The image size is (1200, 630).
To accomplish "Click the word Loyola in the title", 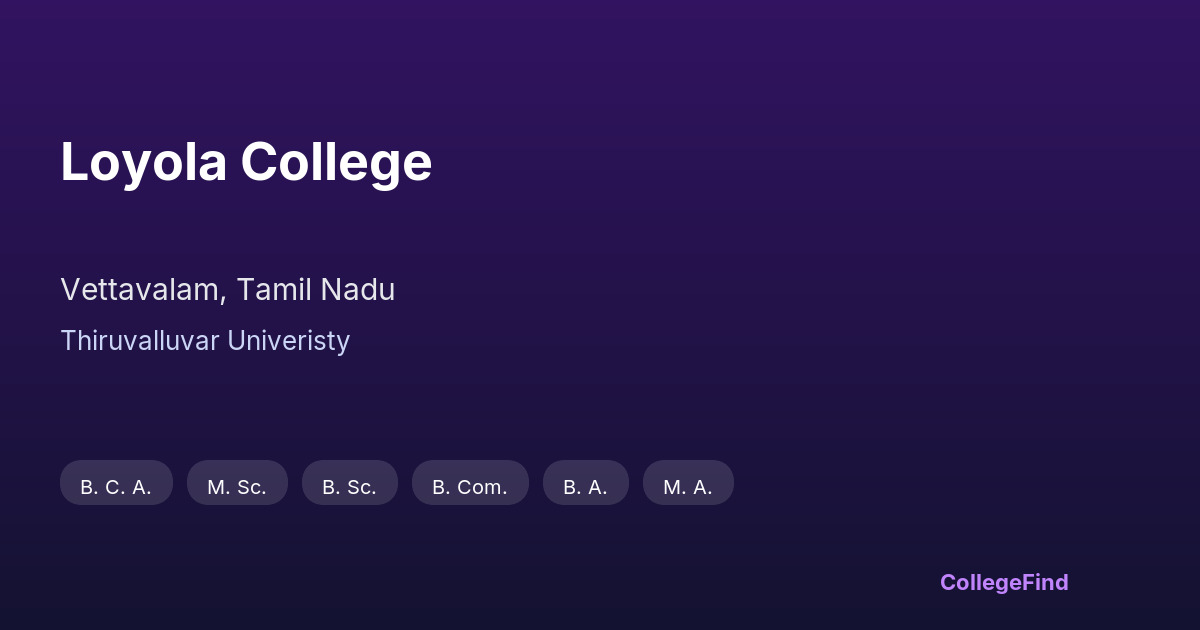I will pos(144,162).
